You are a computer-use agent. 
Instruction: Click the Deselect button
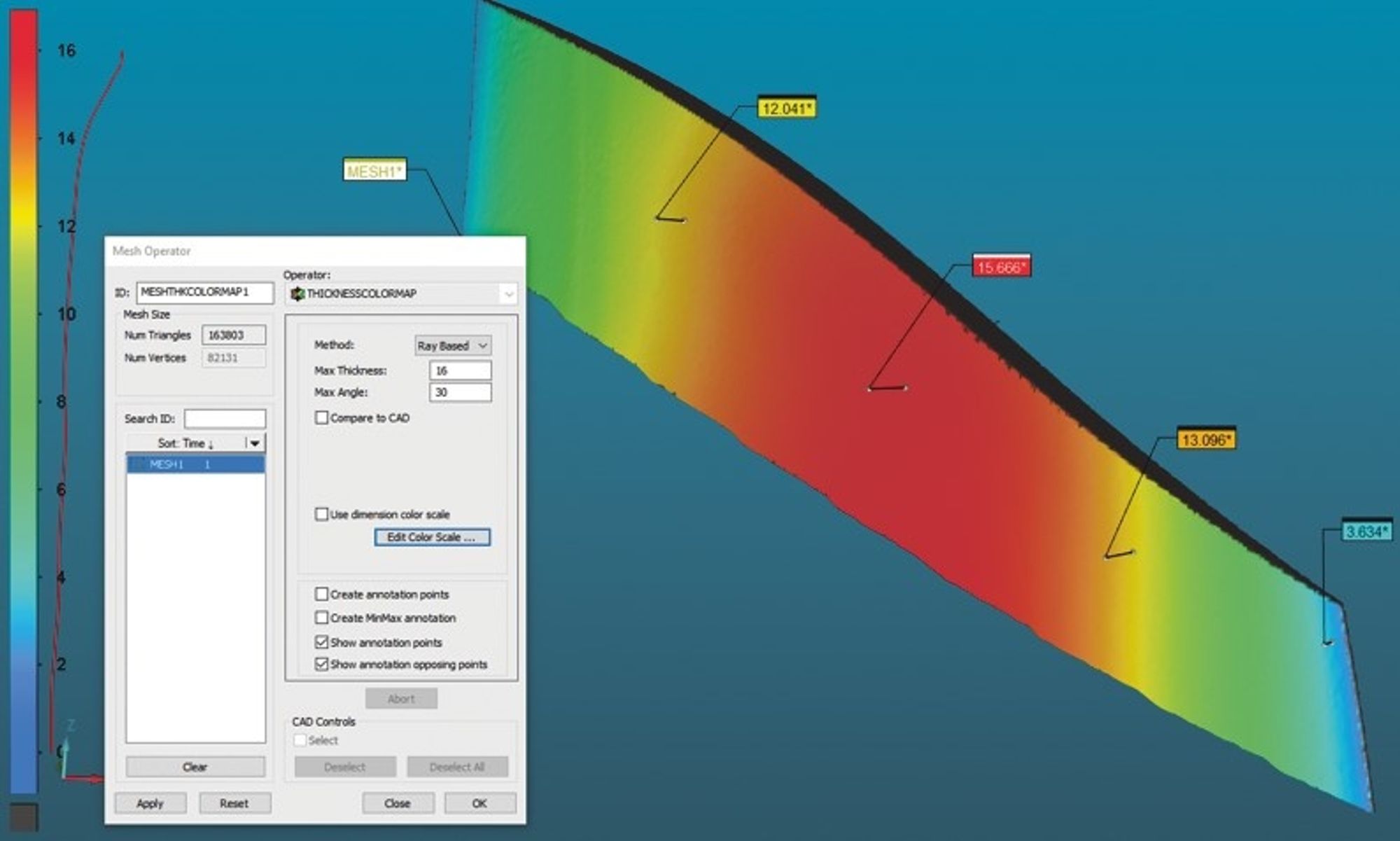coord(344,767)
